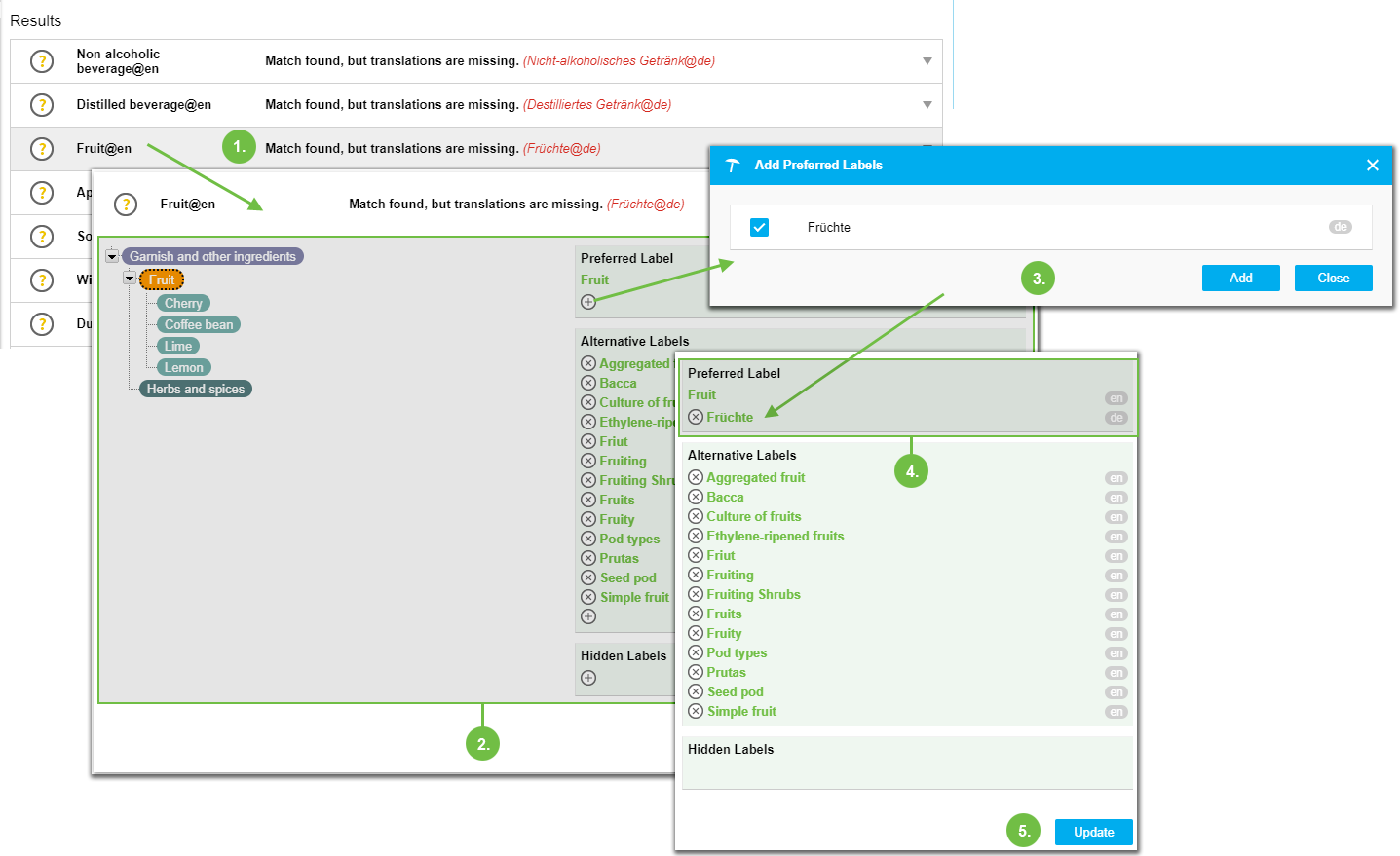The width and height of the screenshot is (1400, 856).
Task: Click question mark icon for Non-alcoholic beverage
Action: tap(42, 61)
